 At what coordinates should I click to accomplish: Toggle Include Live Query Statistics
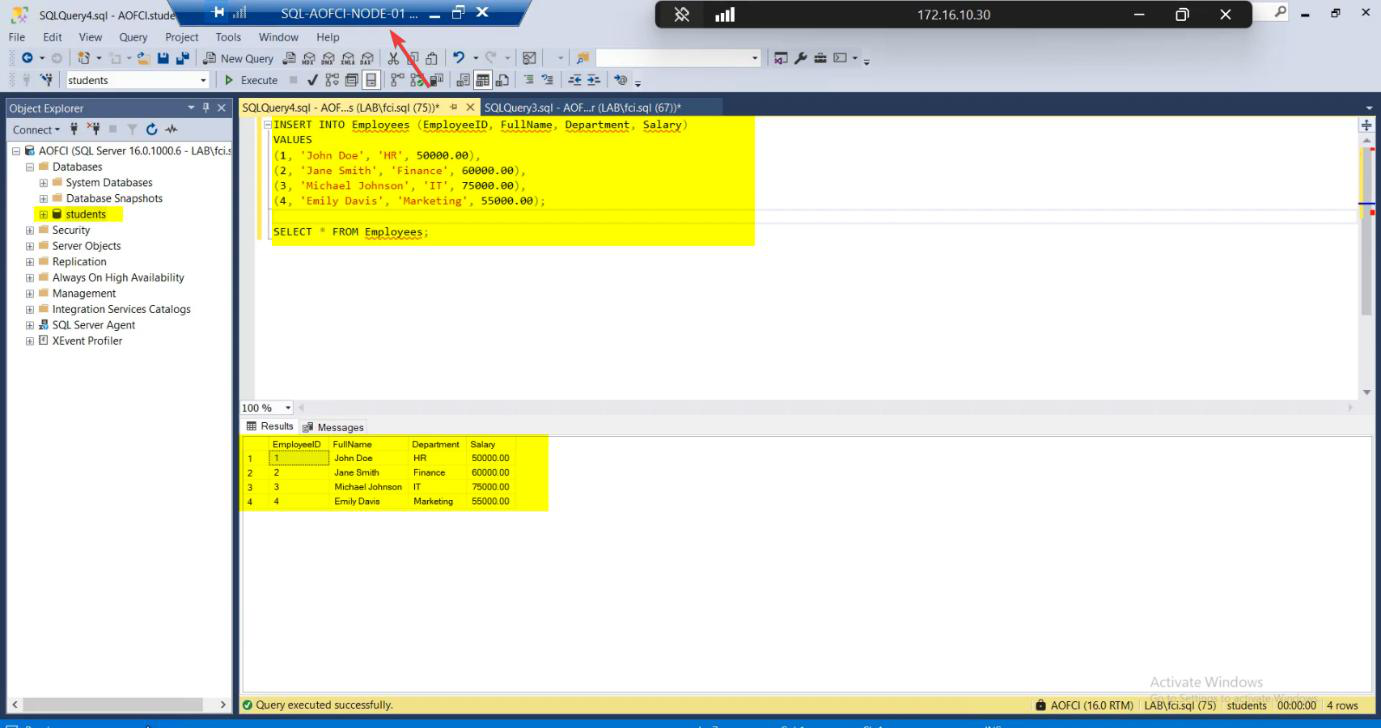(417, 80)
